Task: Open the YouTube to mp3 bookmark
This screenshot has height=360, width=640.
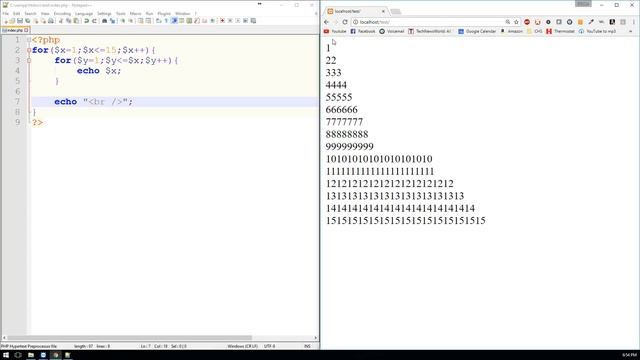Action: tap(597, 31)
